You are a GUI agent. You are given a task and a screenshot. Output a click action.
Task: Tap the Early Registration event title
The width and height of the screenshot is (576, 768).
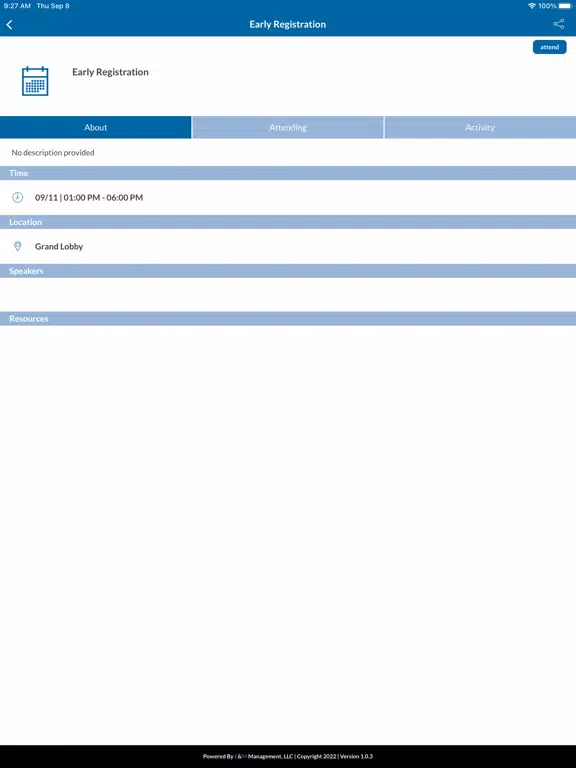click(110, 72)
